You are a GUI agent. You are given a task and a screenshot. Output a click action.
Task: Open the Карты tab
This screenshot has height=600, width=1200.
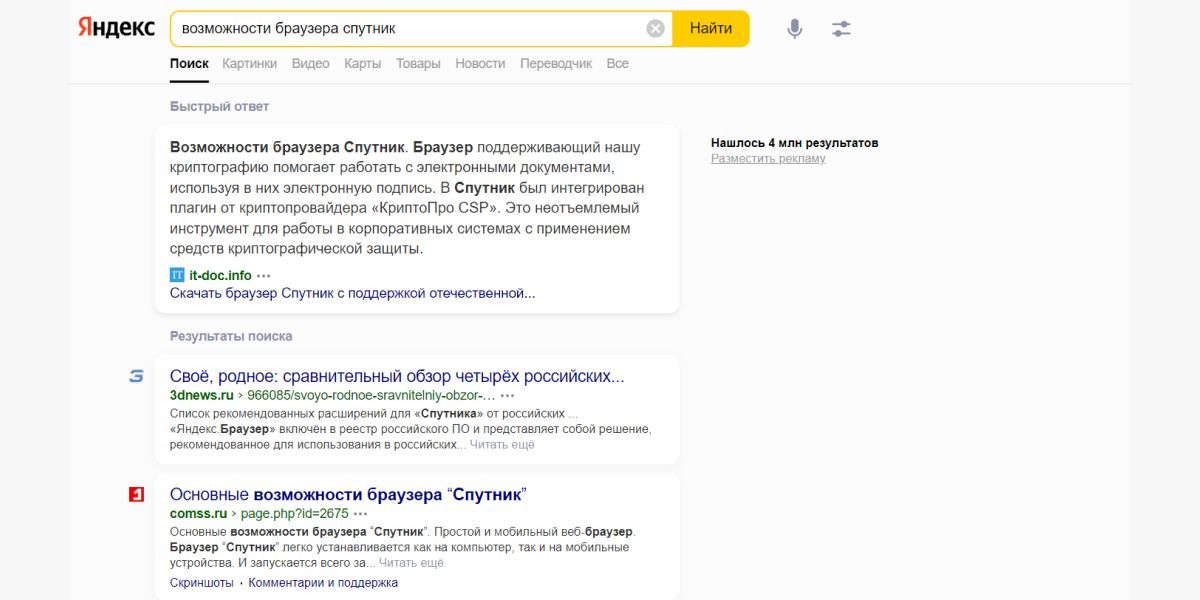(362, 63)
